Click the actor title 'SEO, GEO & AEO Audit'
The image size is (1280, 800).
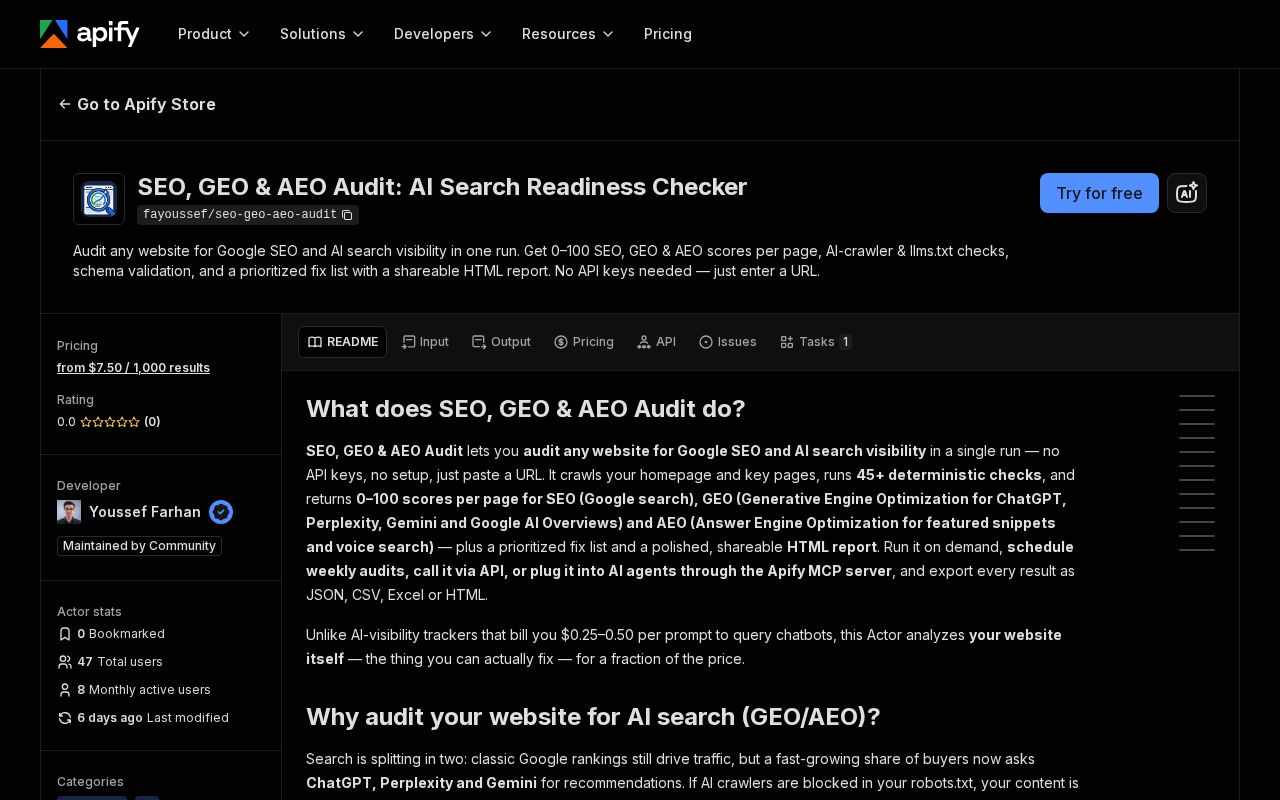(x=442, y=187)
